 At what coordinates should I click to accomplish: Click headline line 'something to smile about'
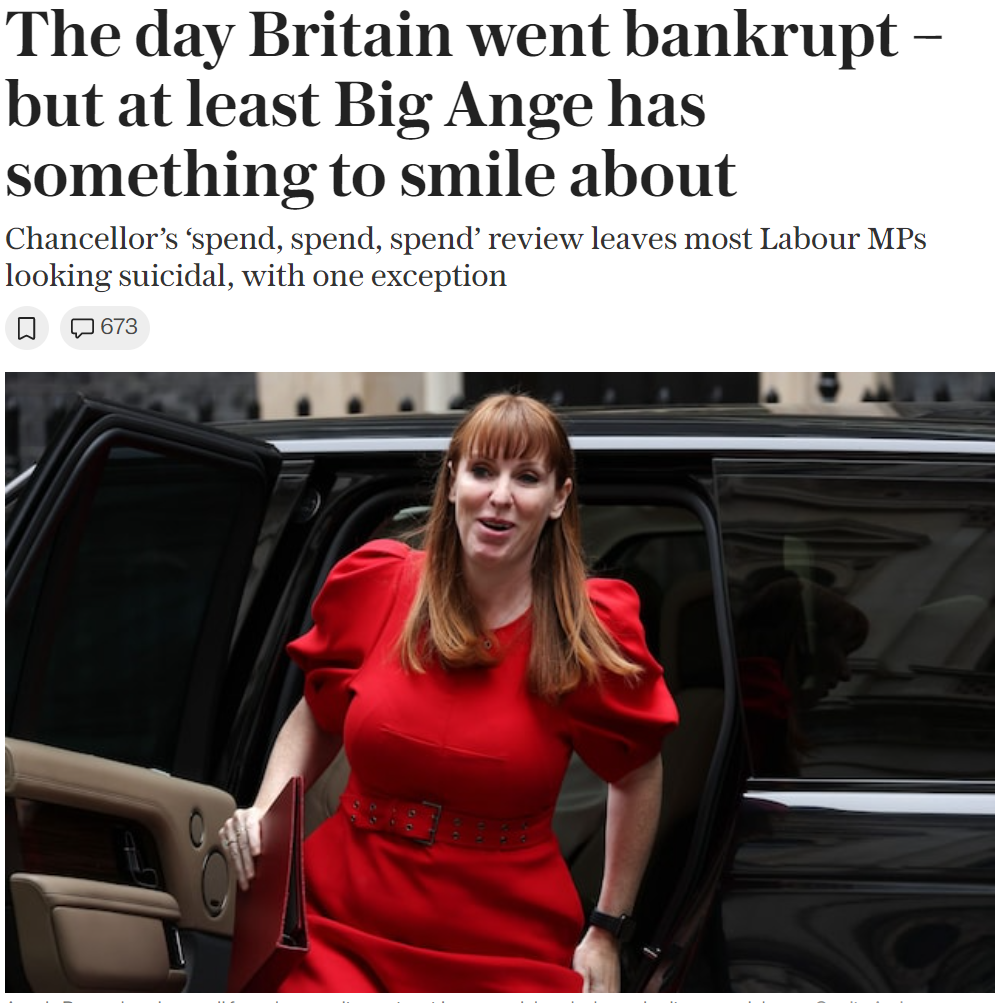(x=371, y=175)
